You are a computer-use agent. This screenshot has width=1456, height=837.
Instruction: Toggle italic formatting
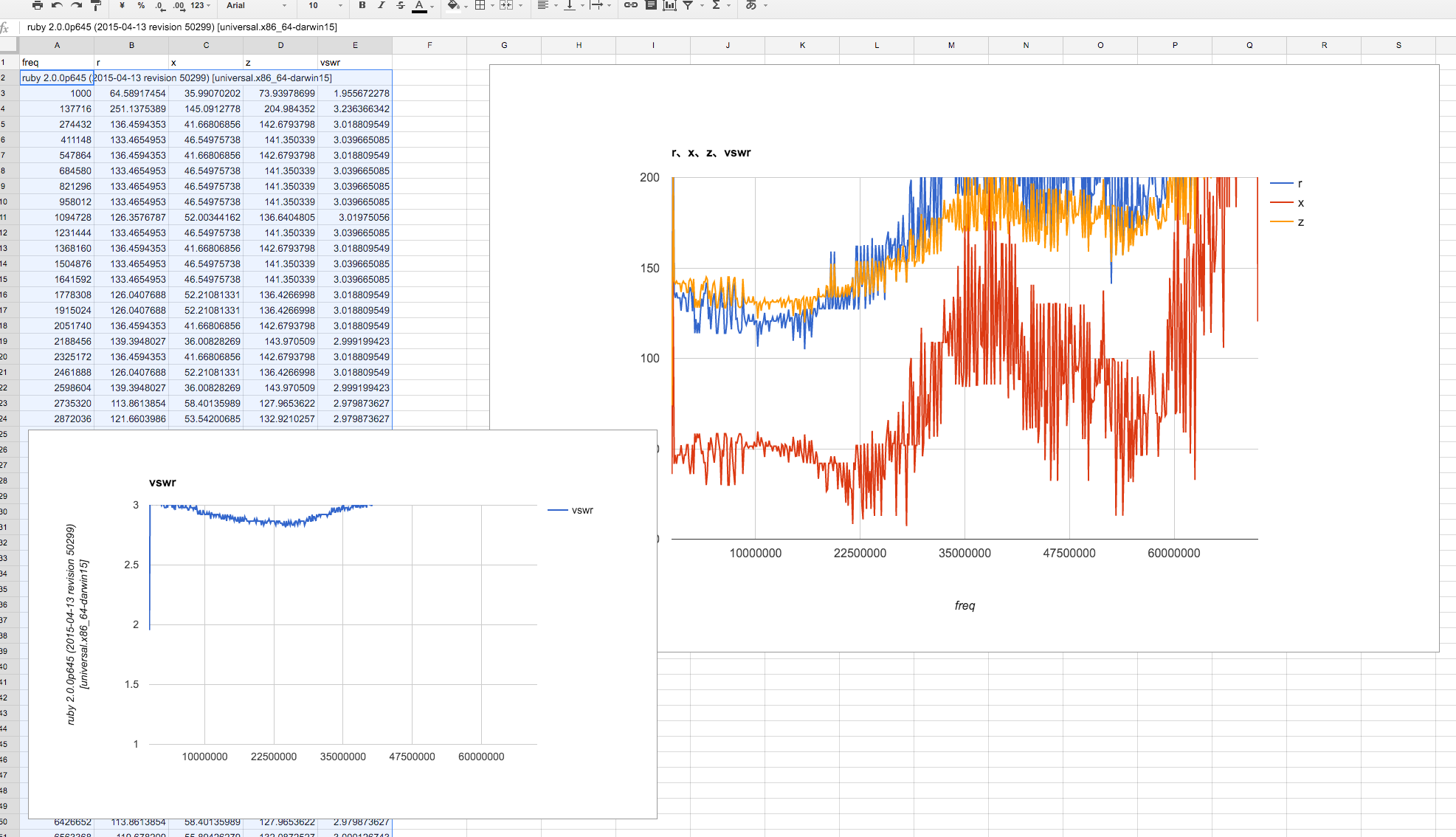coord(382,5)
